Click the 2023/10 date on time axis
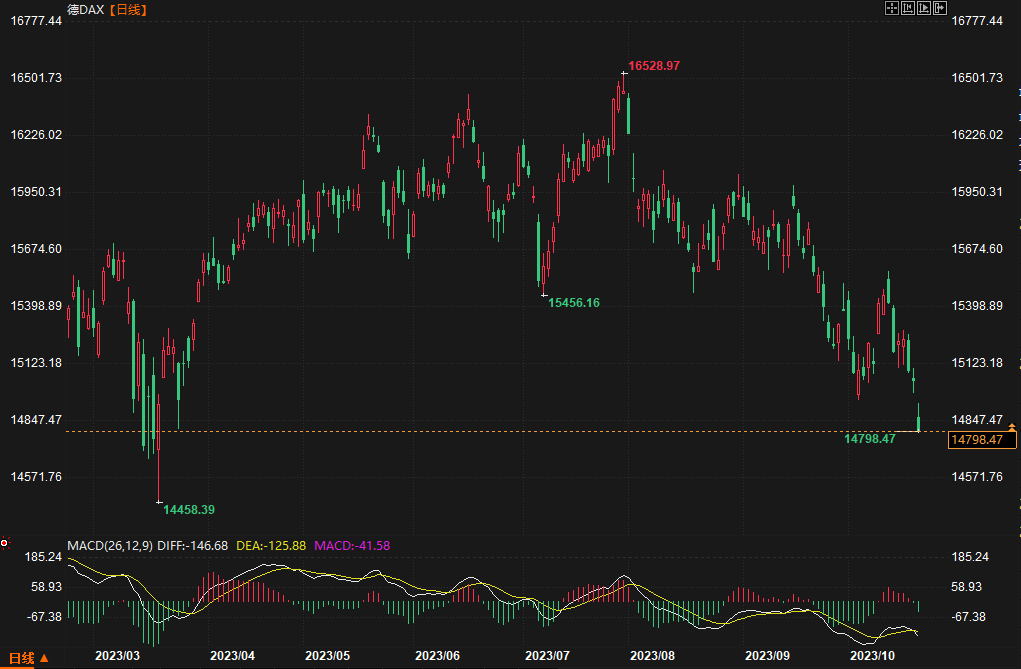1021x669 pixels. click(871, 655)
